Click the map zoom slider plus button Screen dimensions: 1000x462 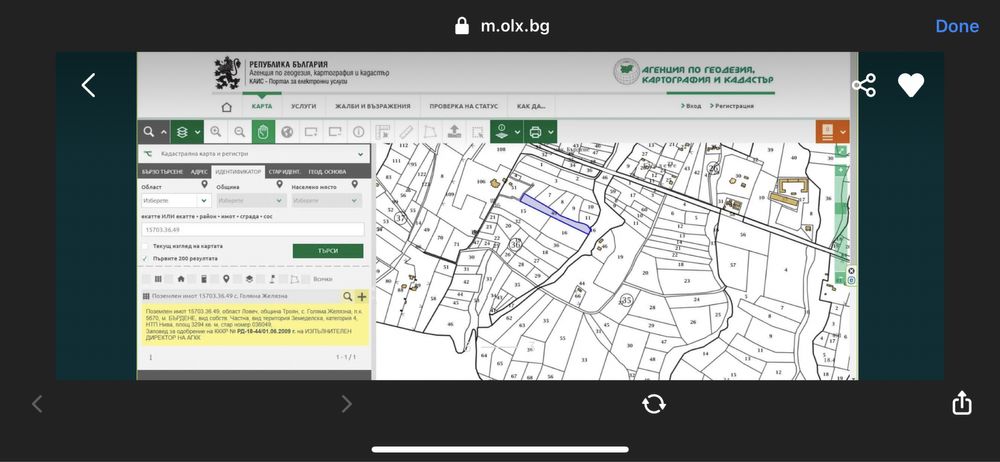coord(842,170)
